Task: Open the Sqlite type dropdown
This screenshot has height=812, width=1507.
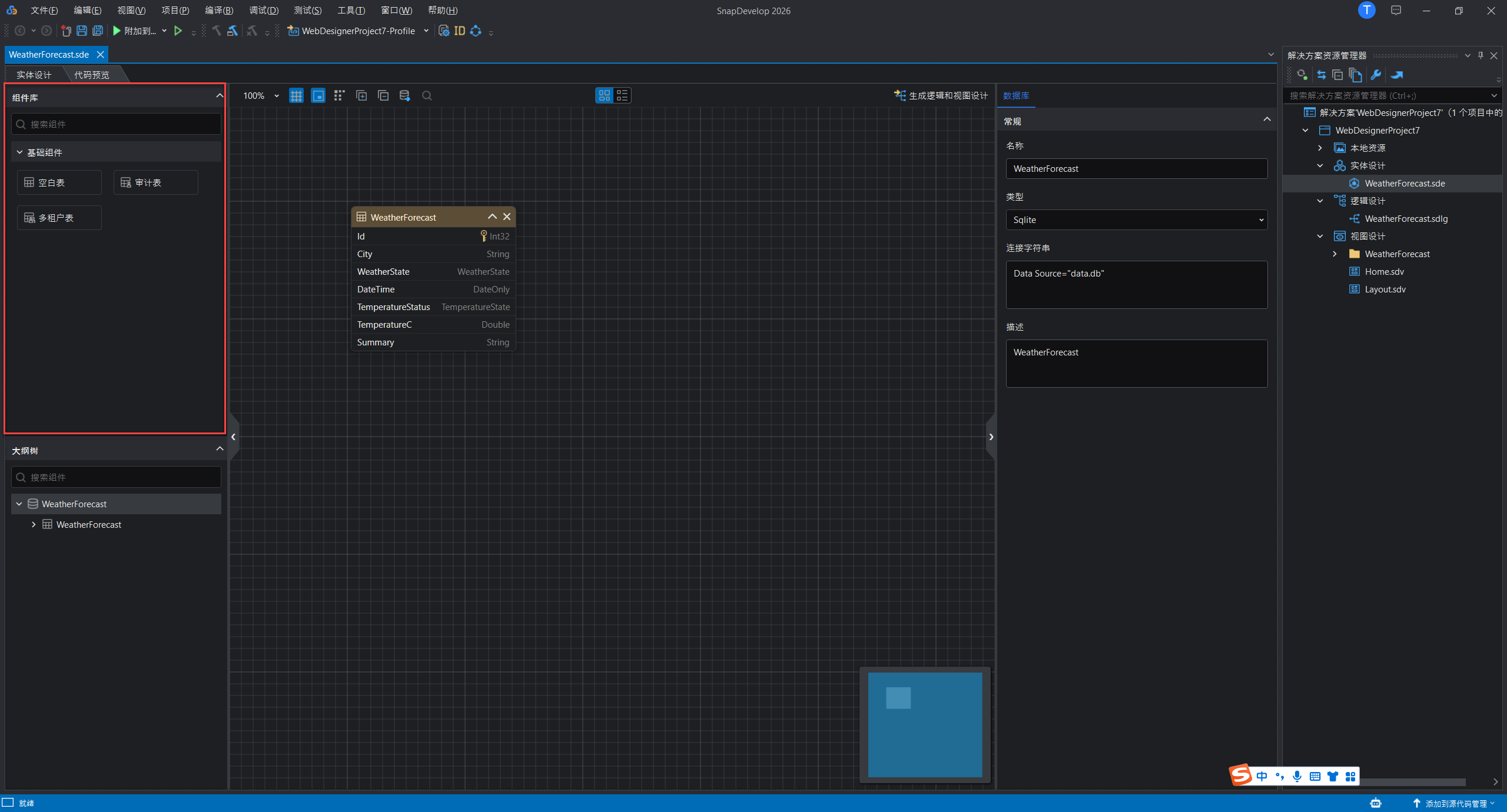Action: [x=1137, y=219]
